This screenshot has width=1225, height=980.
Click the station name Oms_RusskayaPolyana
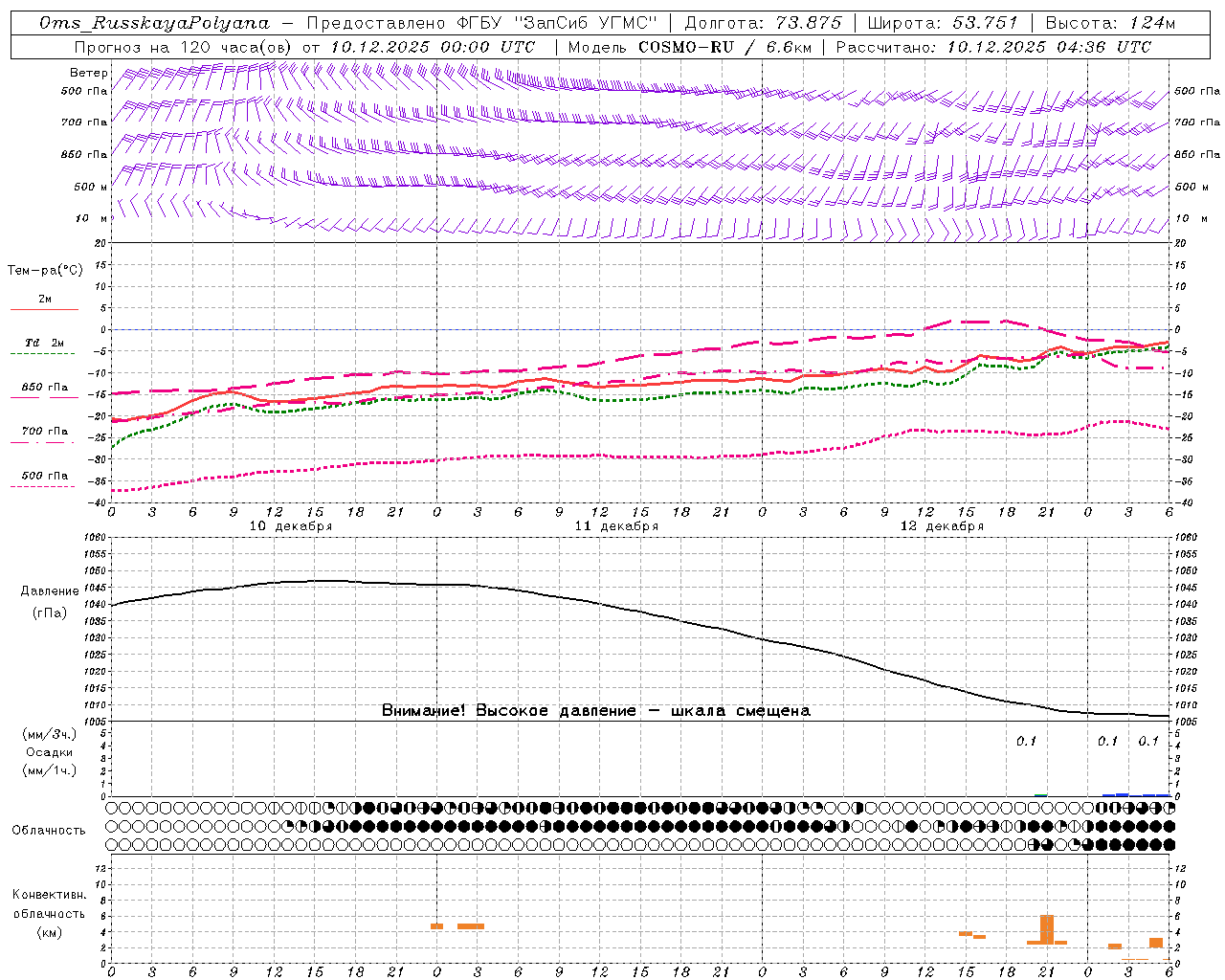[x=154, y=23]
